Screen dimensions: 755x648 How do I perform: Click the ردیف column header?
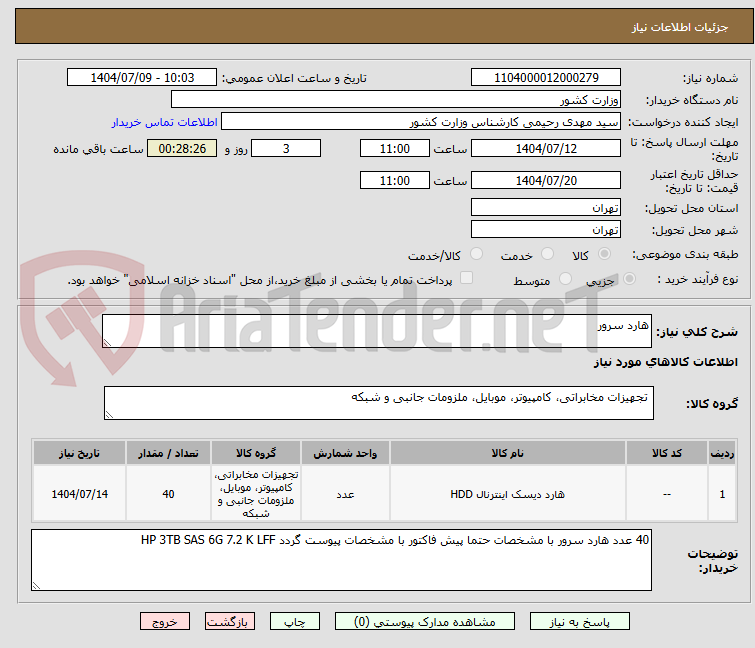[x=722, y=453]
